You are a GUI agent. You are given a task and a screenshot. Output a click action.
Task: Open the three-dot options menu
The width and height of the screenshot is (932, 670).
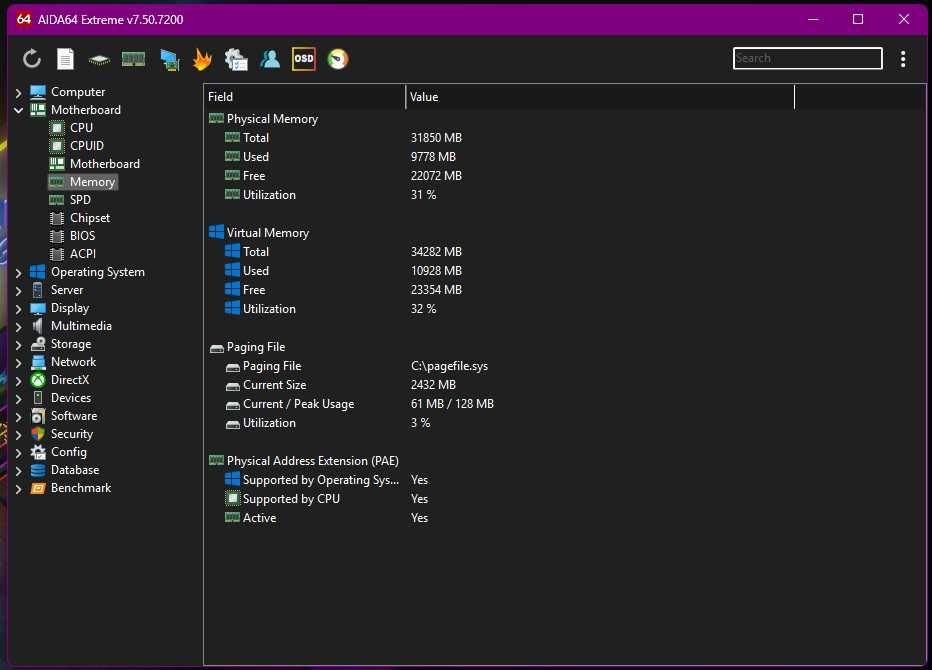903,59
